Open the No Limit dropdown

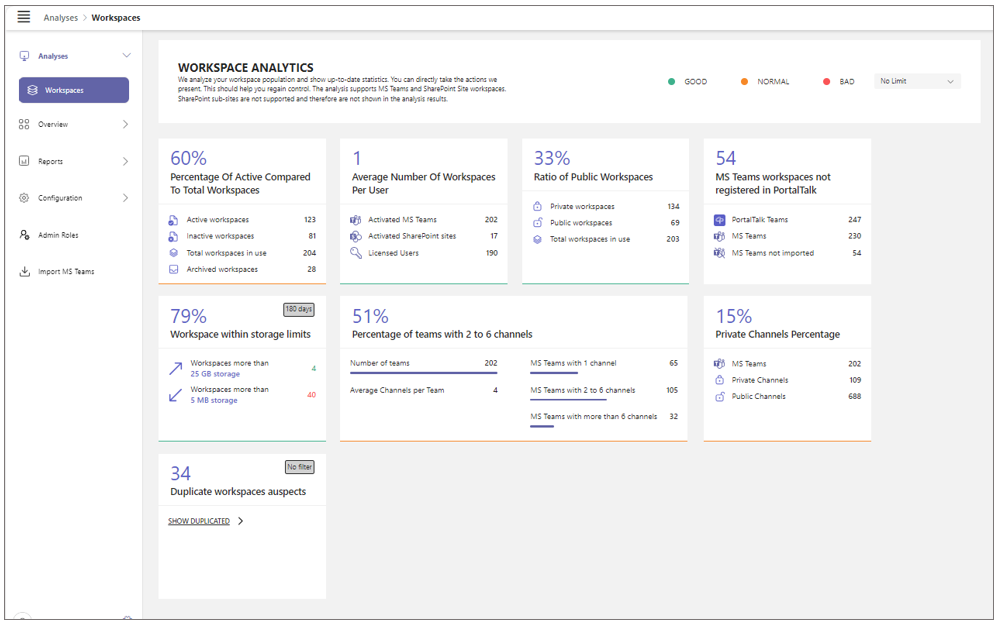[917, 81]
